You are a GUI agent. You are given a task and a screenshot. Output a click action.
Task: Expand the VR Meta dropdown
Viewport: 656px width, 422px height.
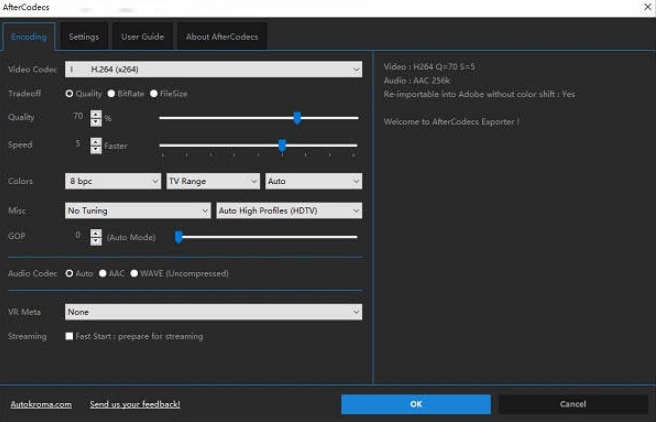click(213, 312)
